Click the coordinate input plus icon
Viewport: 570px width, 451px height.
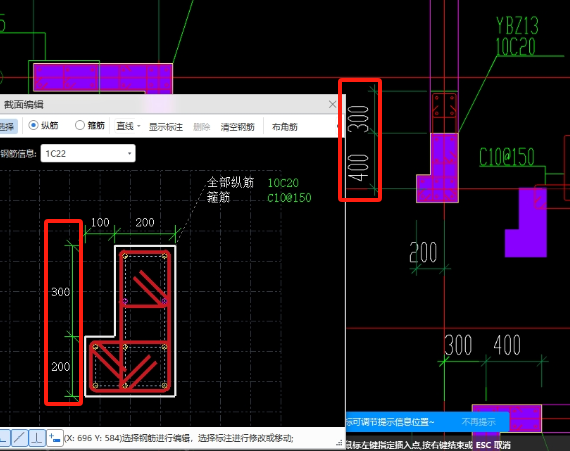point(55,438)
